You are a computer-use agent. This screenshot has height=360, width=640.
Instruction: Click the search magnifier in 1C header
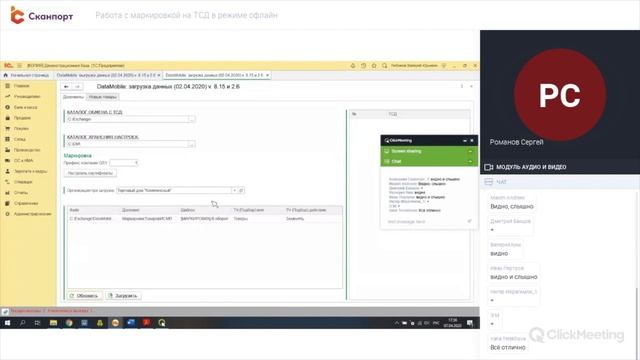pyautogui.click(x=384, y=65)
